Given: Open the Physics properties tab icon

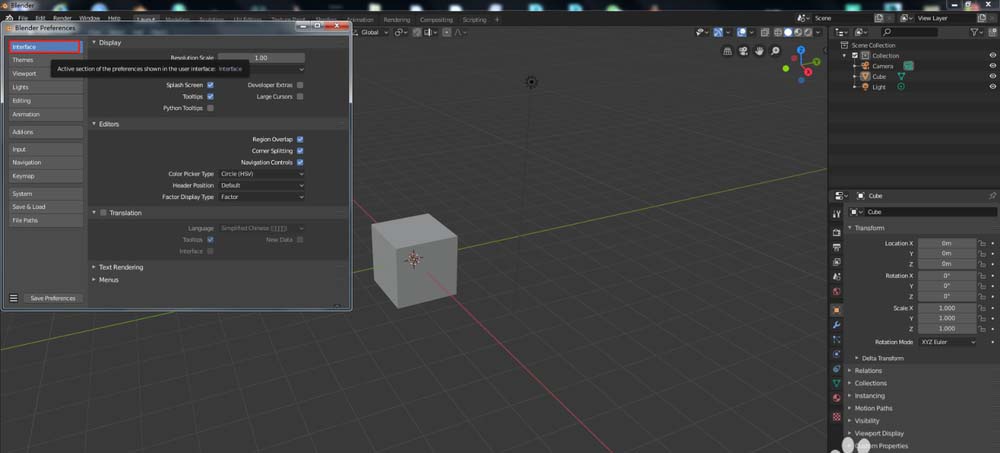Looking at the screenshot, I should pos(837,354).
